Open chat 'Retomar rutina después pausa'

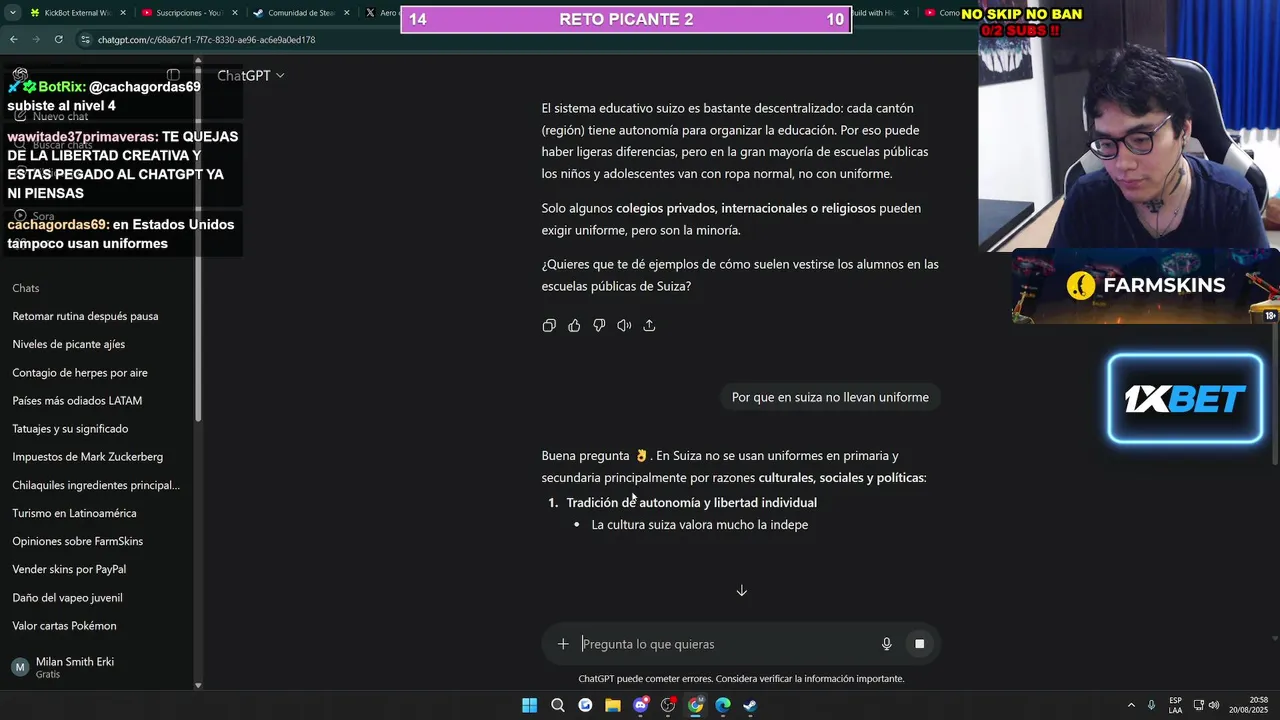pos(98,316)
